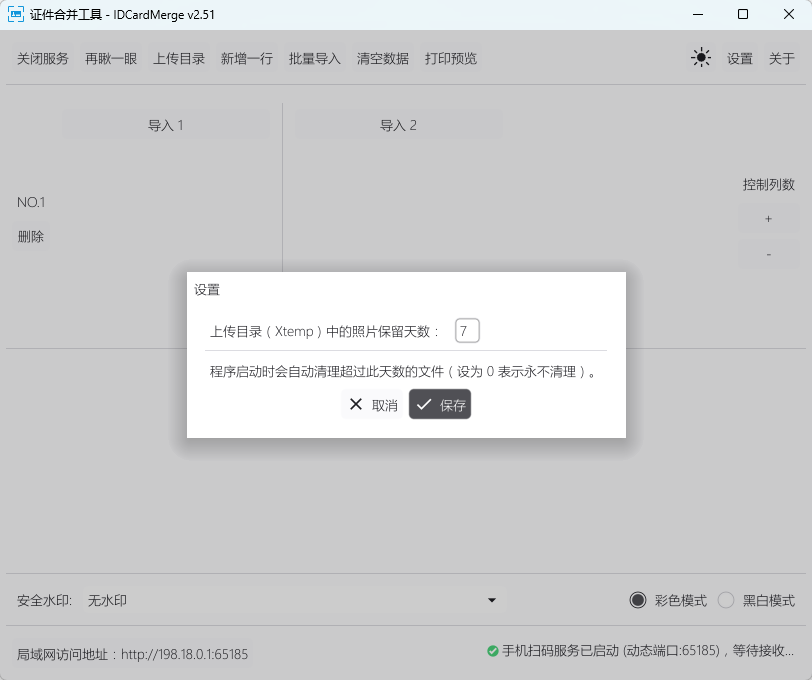
Task: Click the 控制列数 label
Action: pos(768,184)
